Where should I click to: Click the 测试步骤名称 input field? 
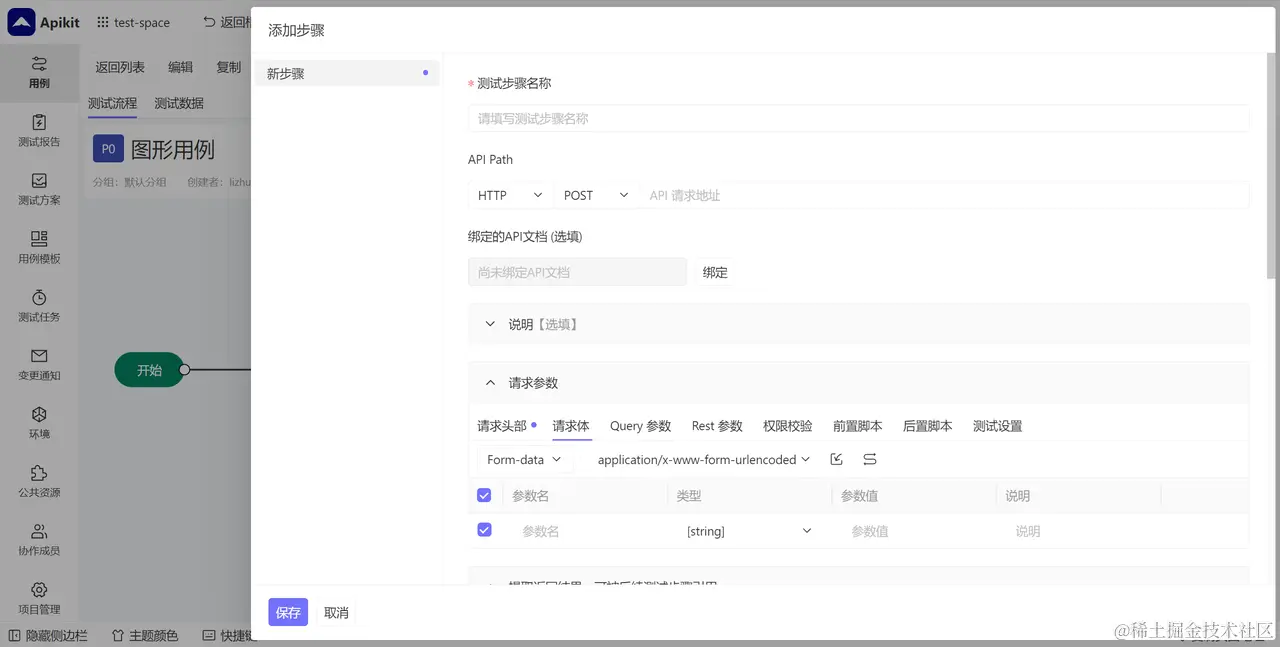point(858,118)
